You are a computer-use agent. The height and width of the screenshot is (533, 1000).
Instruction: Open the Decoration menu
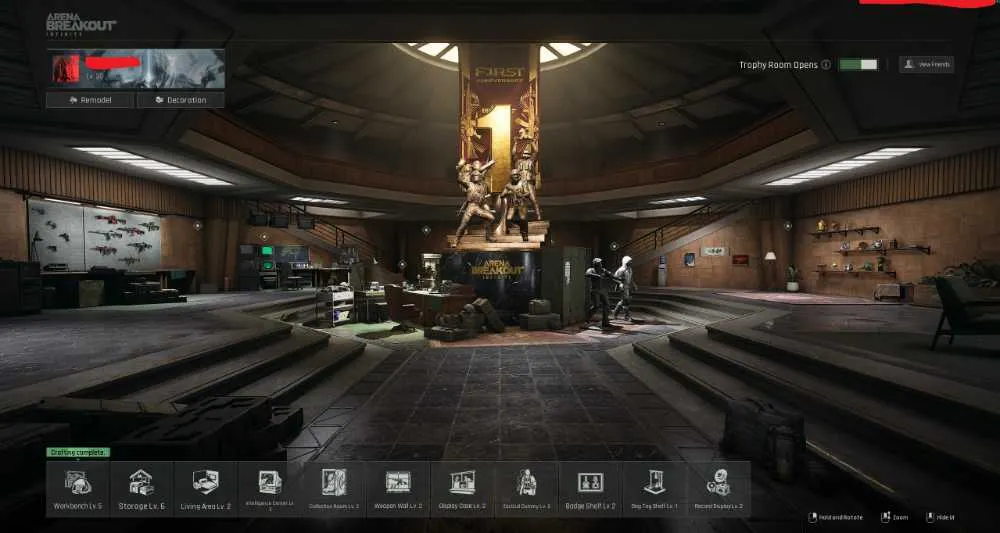[x=180, y=100]
